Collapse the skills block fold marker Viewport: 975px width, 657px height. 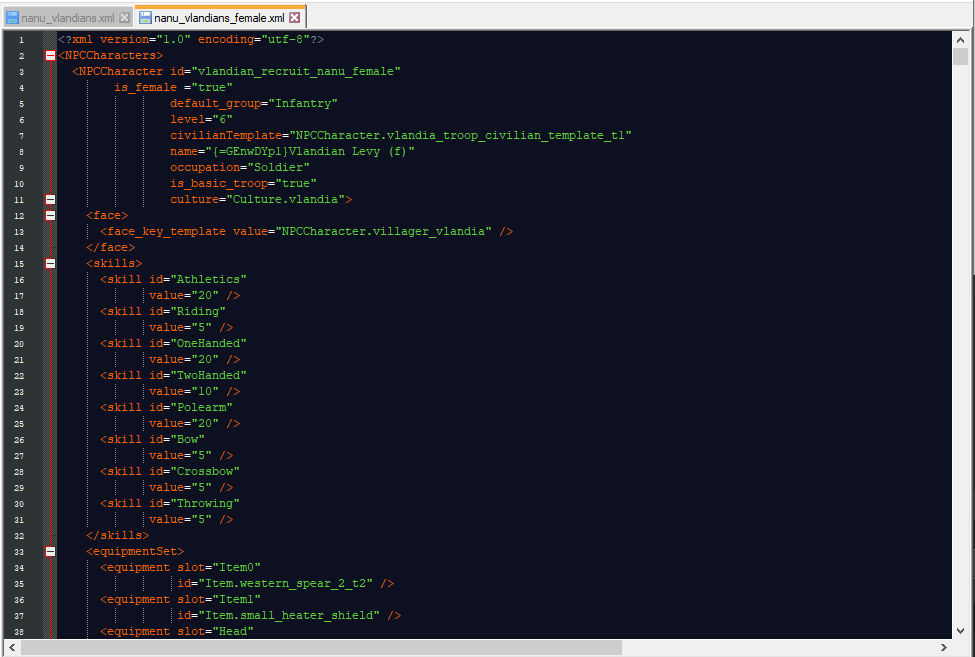click(x=50, y=264)
